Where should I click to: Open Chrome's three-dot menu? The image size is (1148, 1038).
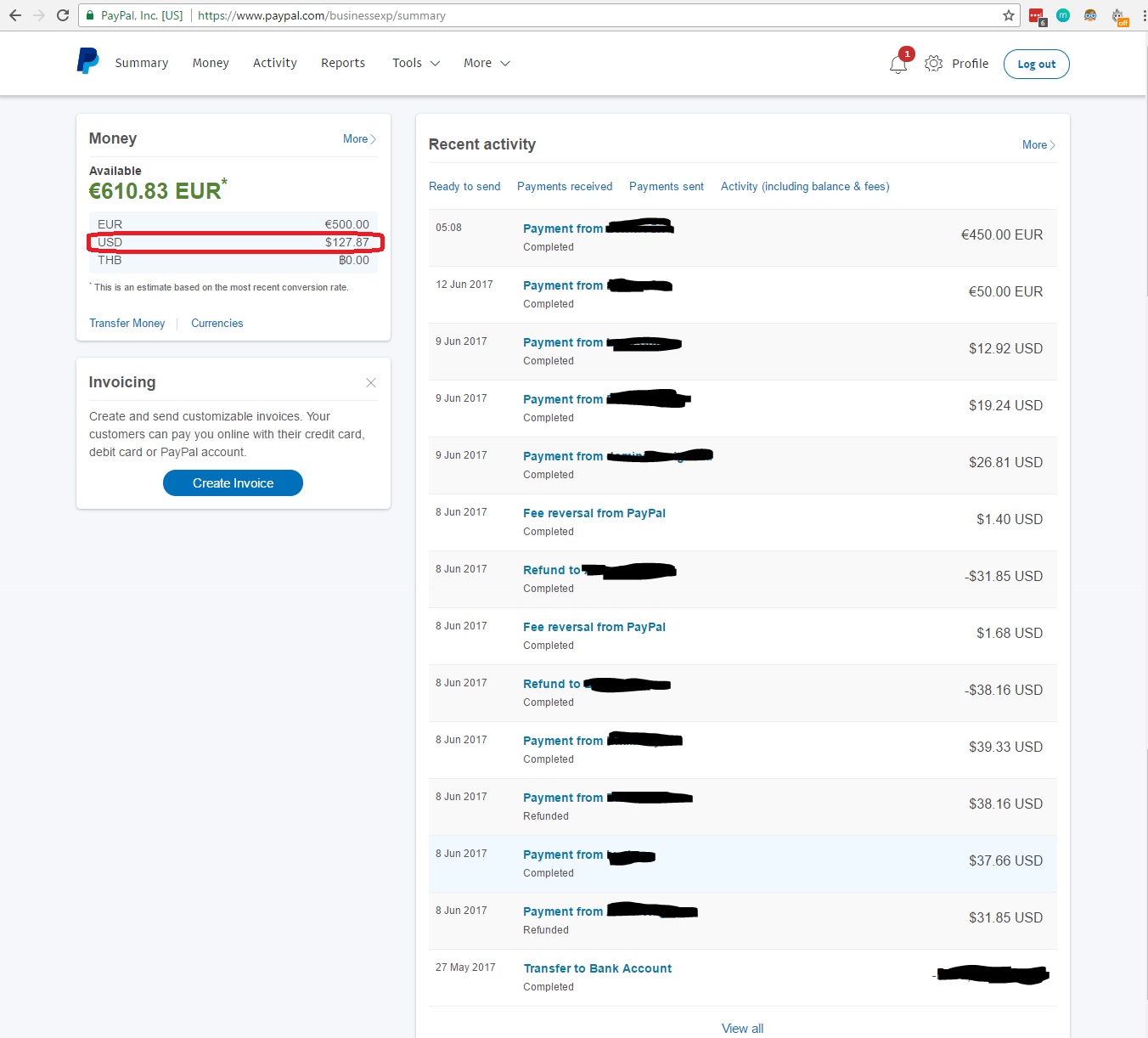click(x=1143, y=15)
